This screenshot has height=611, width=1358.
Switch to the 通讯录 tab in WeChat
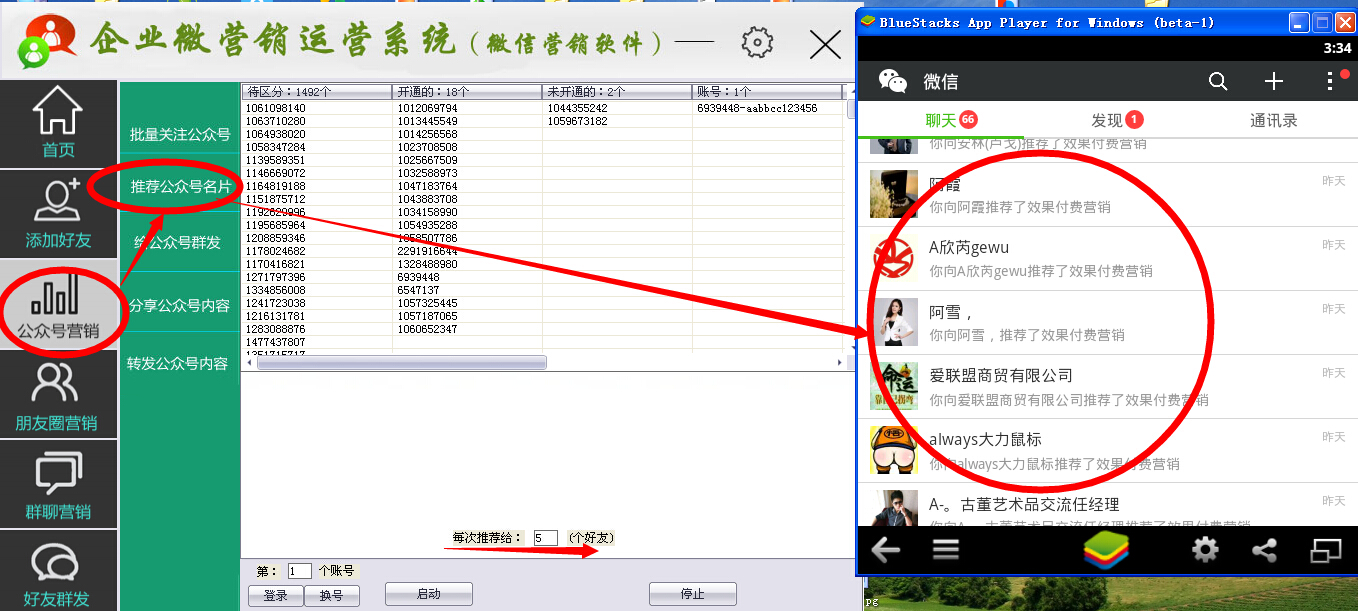[1274, 120]
